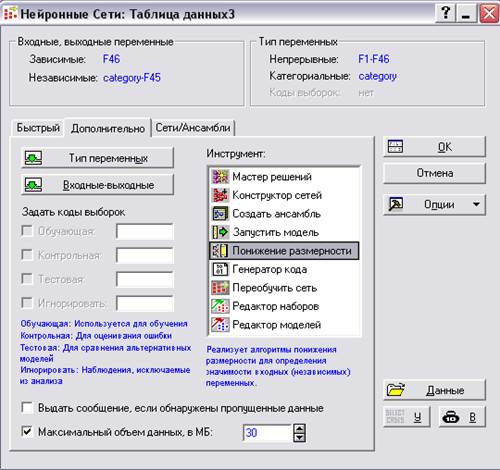Viewport: 500px width, 470px height.
Task: Select Переобучить сеть text in tool list
Action: click(275, 288)
